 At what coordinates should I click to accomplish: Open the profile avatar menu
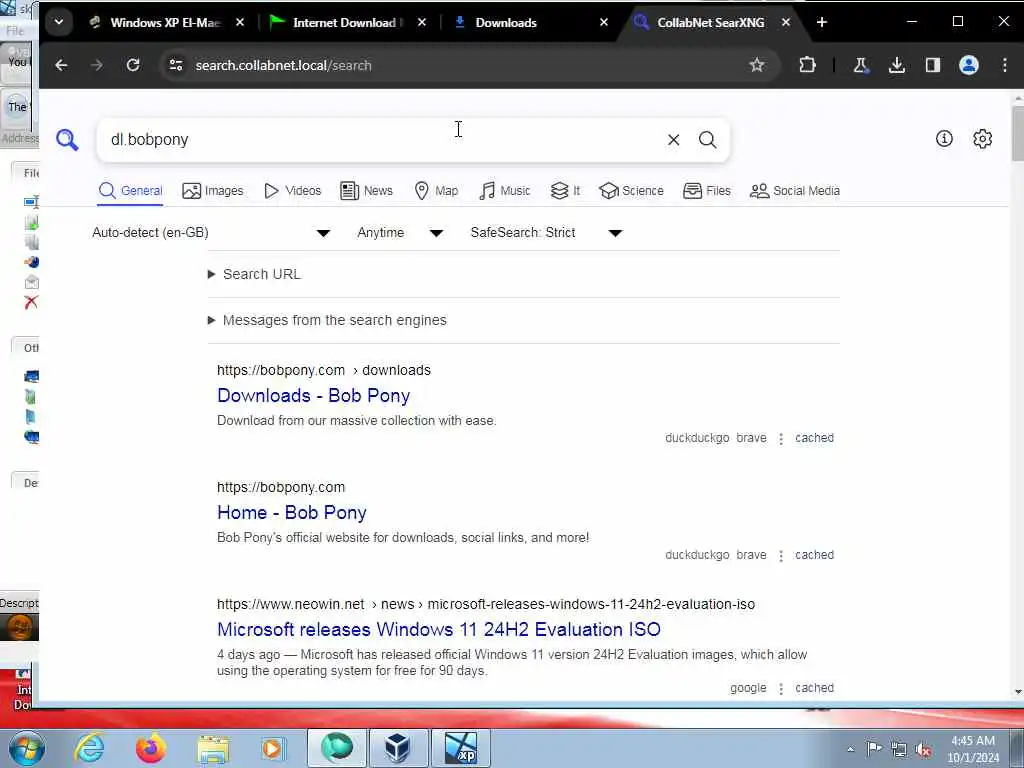pyautogui.click(x=968, y=65)
